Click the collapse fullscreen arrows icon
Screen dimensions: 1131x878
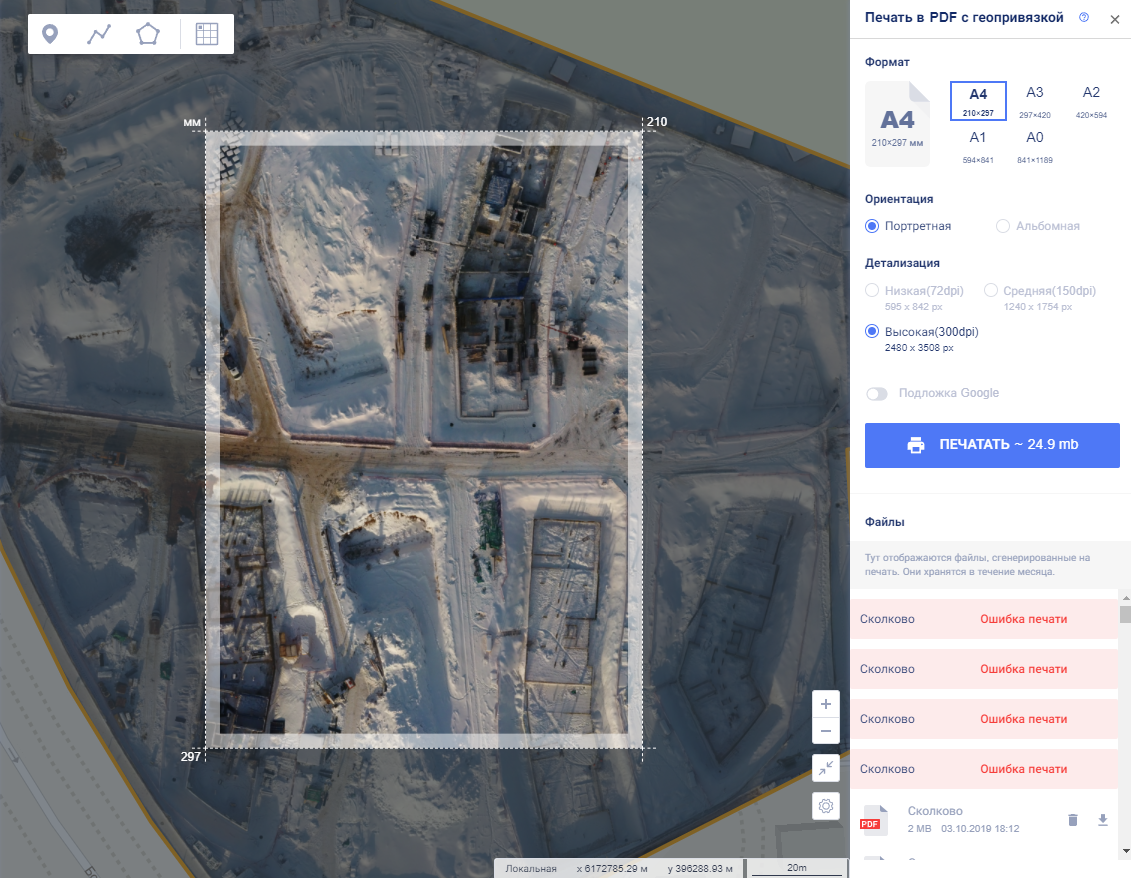coord(826,768)
